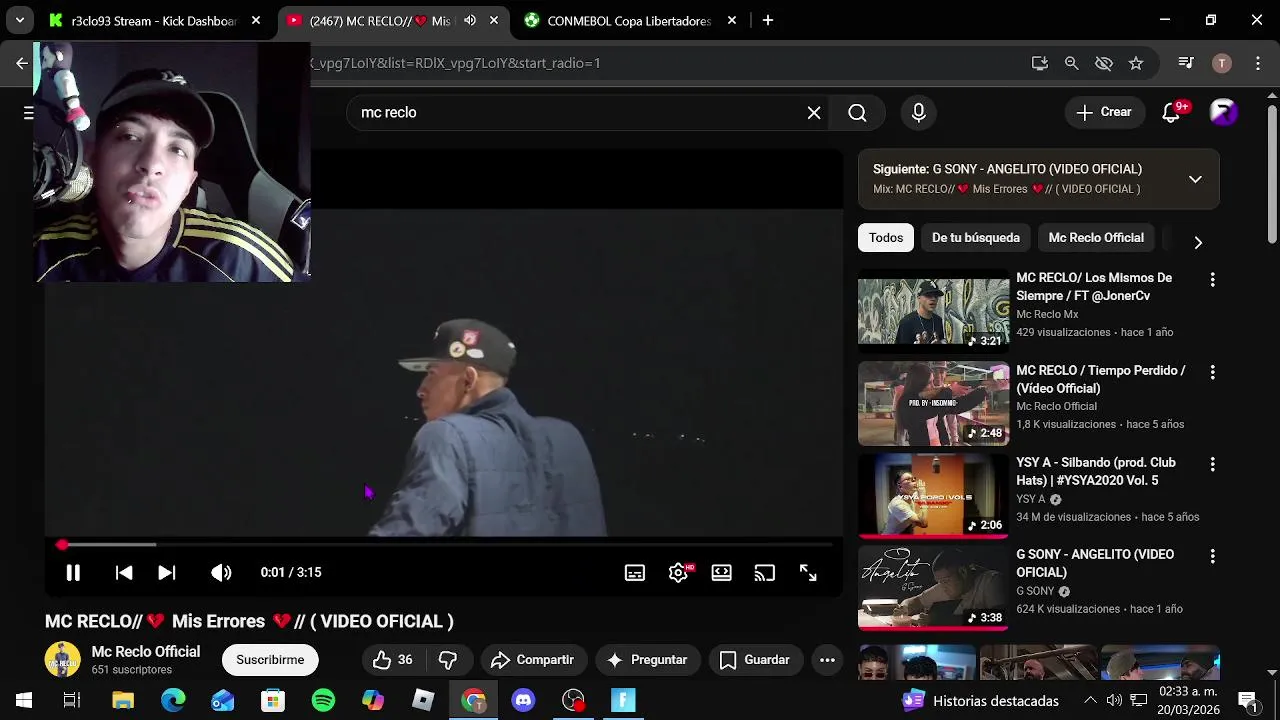The image size is (1280, 720).
Task: Exit full screen view
Action: click(808, 573)
